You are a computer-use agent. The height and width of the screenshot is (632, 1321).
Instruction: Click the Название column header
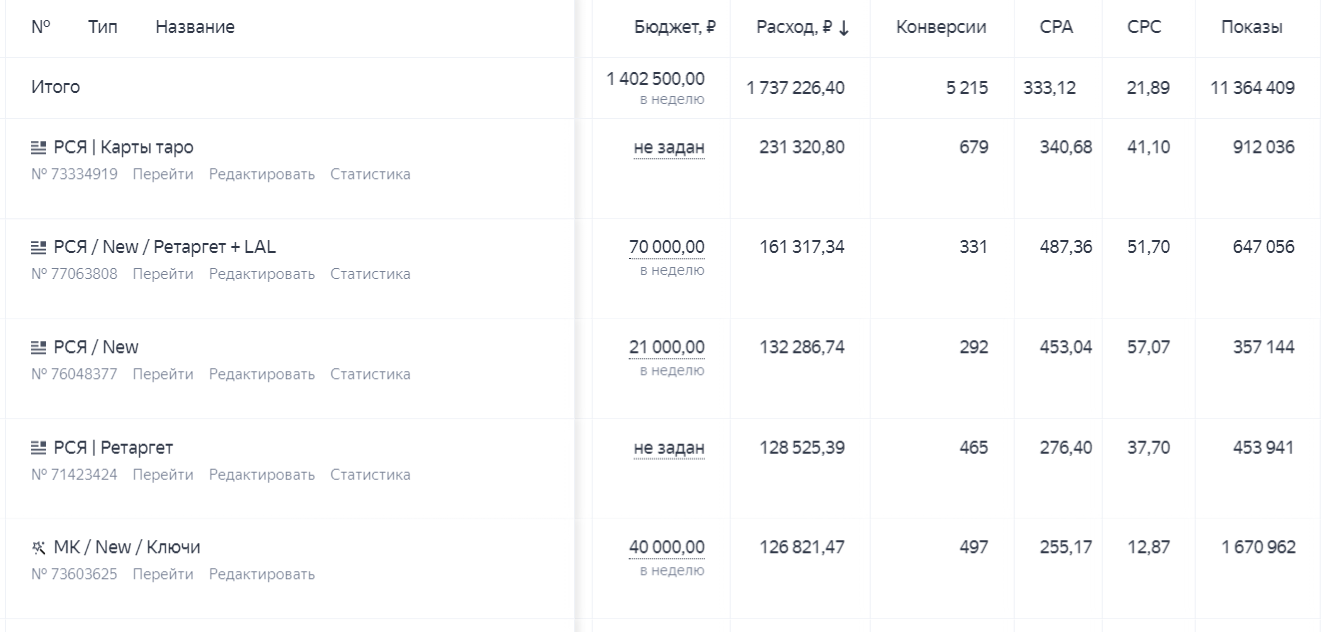(195, 28)
